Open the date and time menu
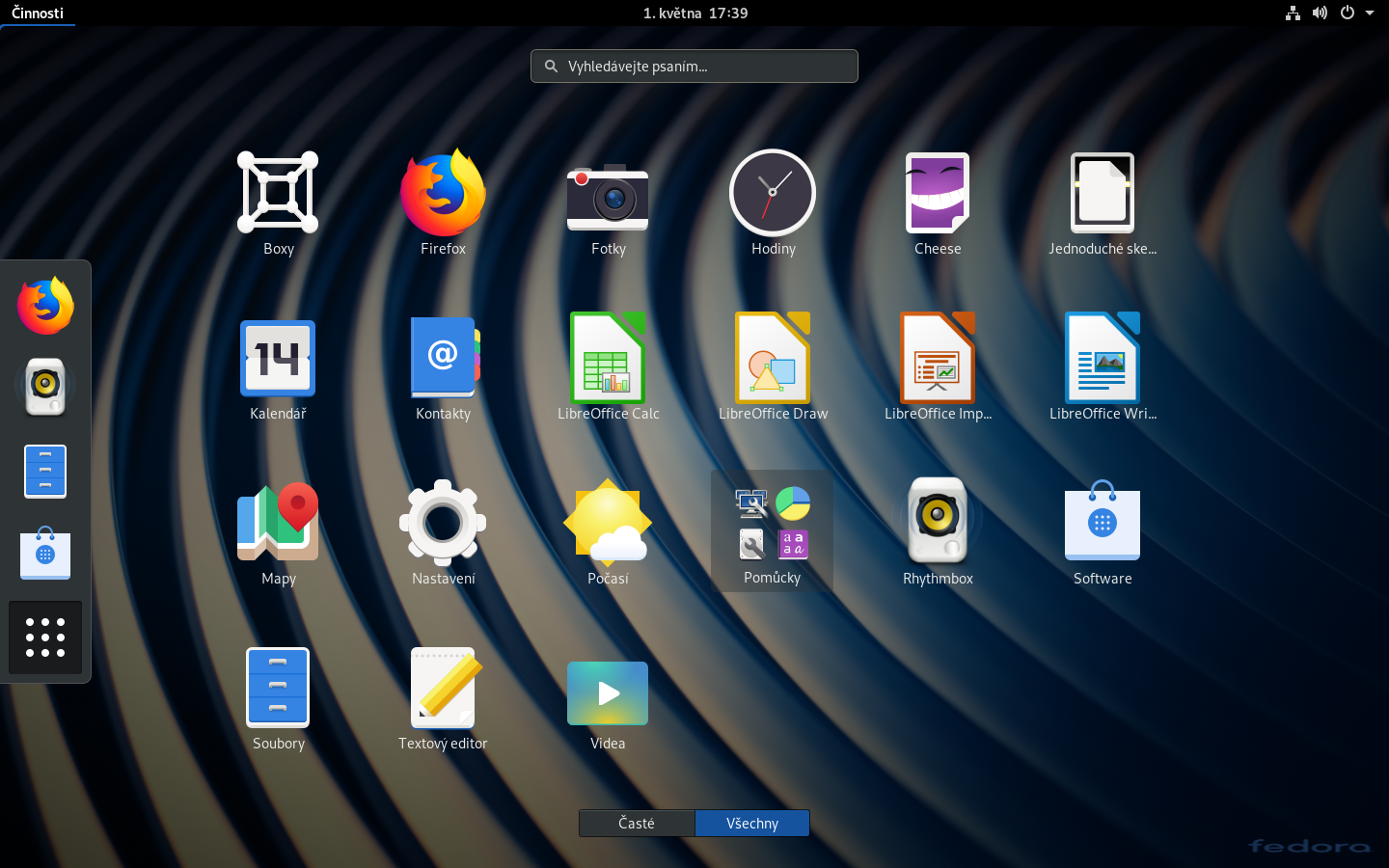 pyautogui.click(x=695, y=13)
